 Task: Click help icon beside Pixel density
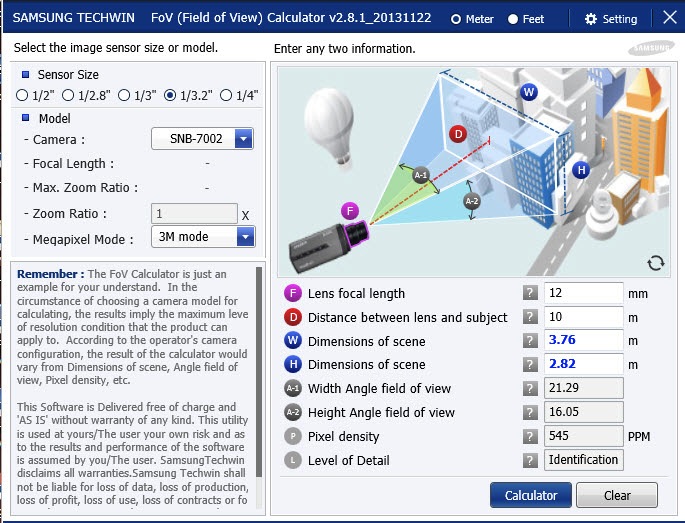click(x=530, y=436)
